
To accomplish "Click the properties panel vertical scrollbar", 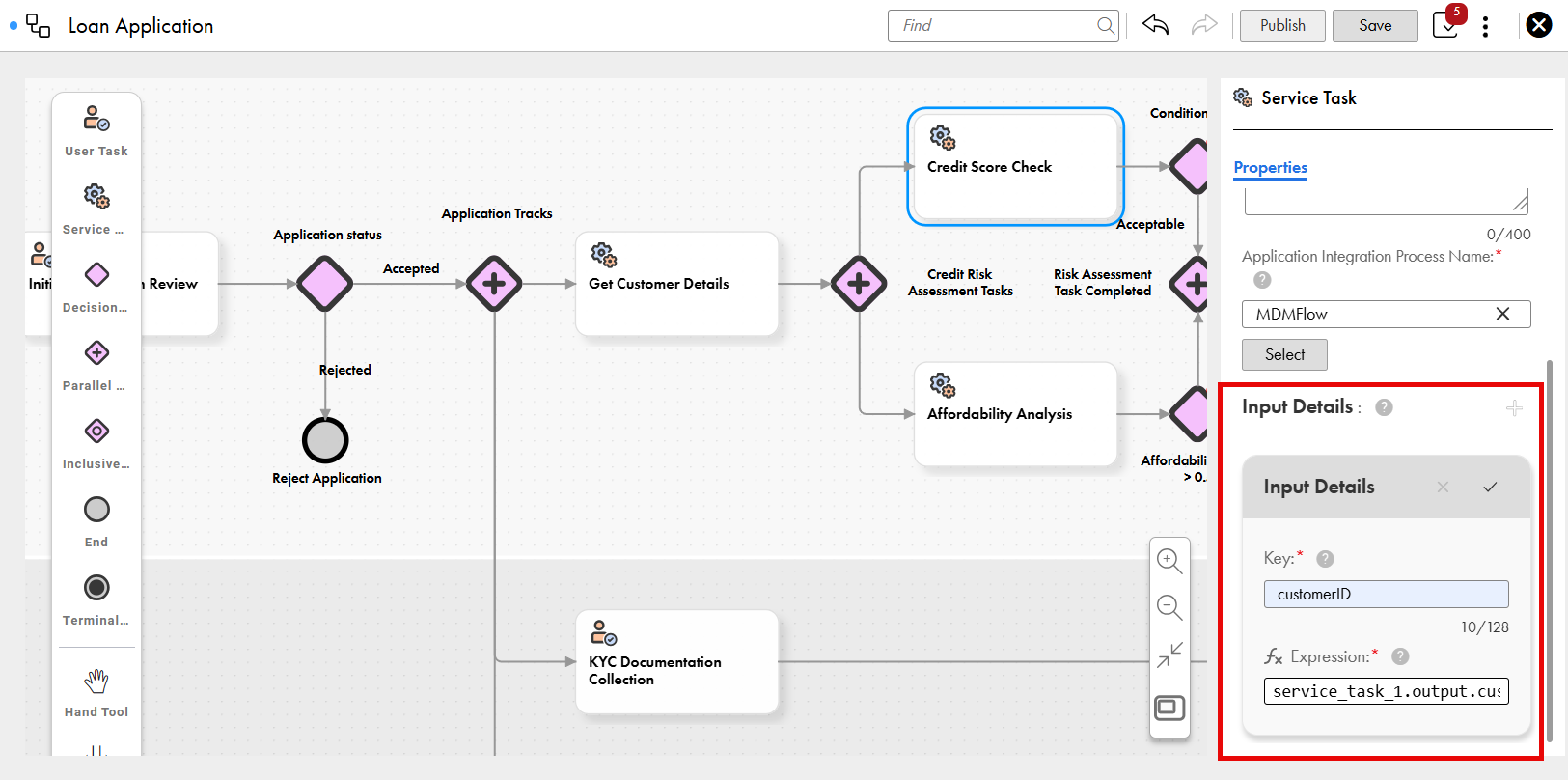I will (1550, 550).
